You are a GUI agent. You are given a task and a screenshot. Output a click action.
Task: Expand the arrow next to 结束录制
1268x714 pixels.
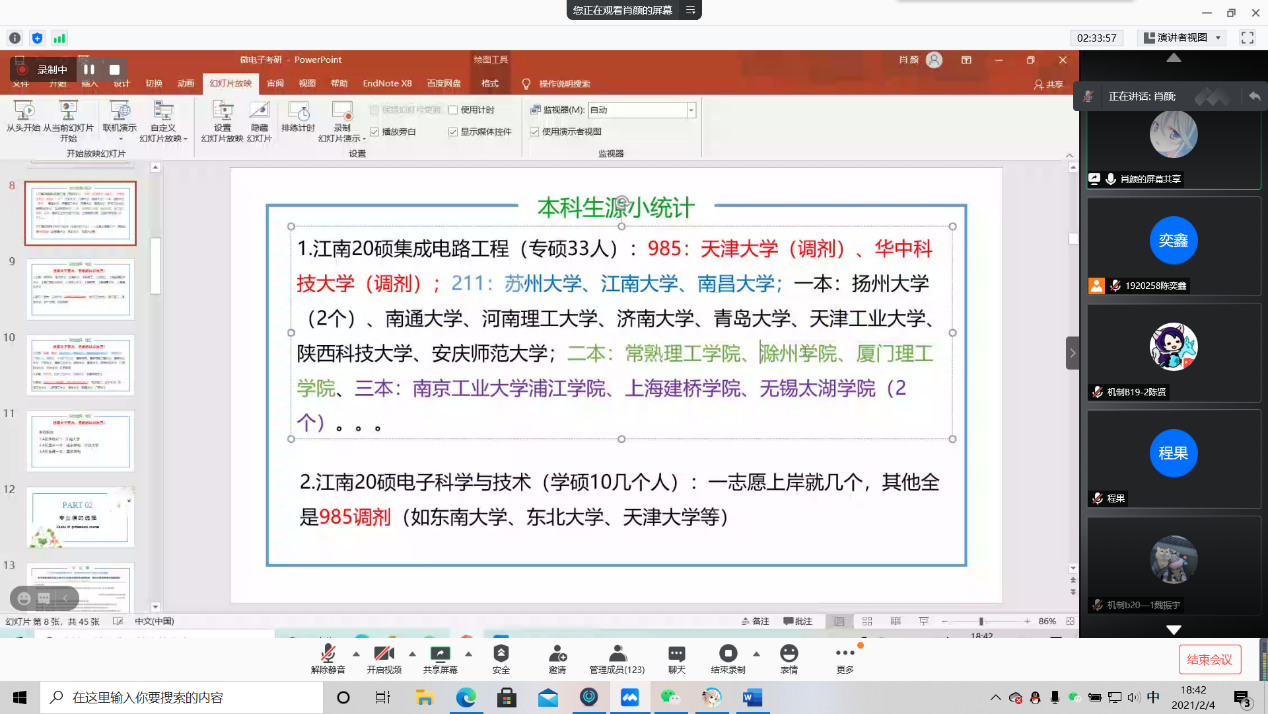point(756,654)
